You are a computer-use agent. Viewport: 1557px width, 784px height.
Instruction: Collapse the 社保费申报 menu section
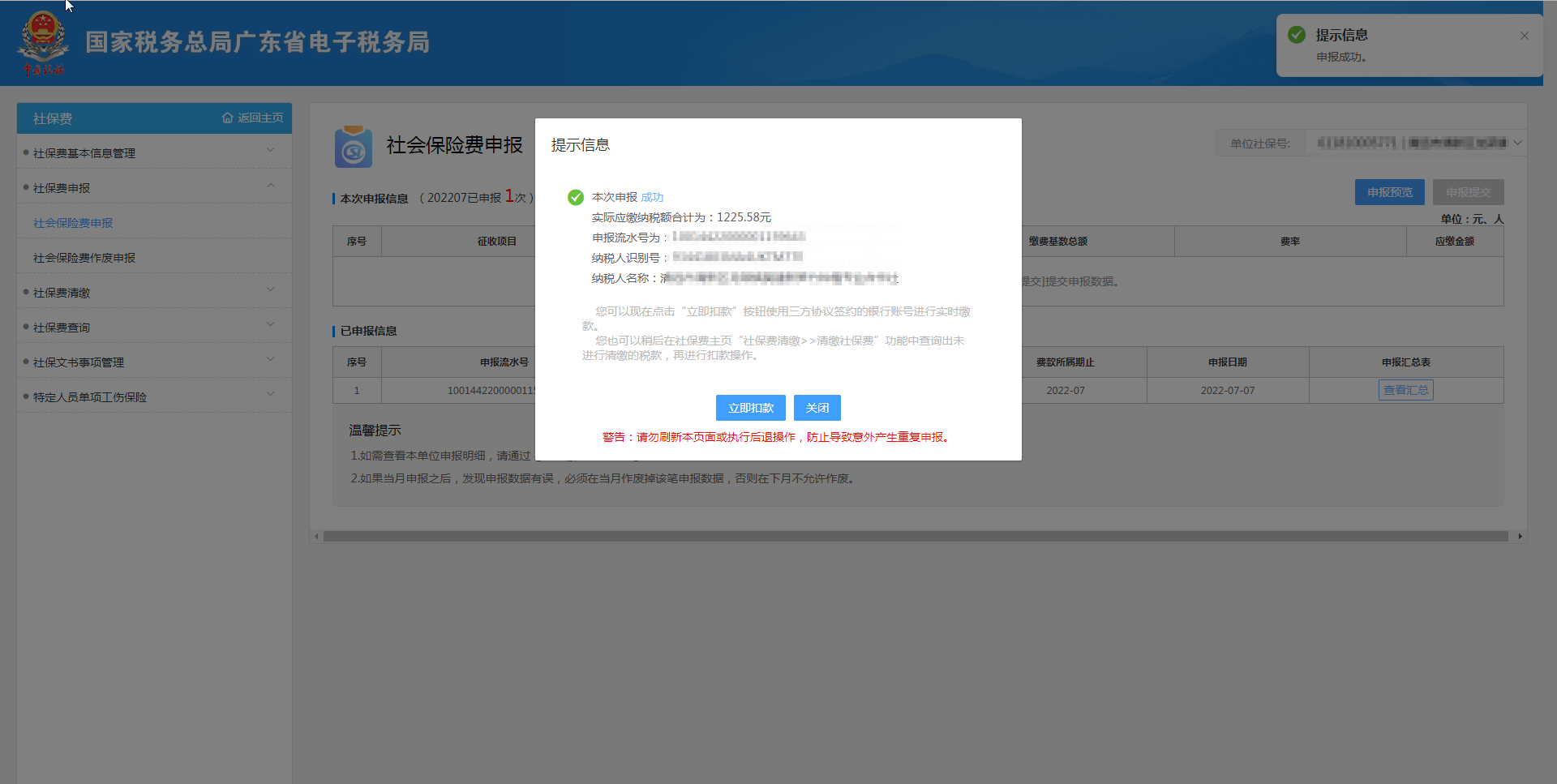pyautogui.click(x=270, y=186)
